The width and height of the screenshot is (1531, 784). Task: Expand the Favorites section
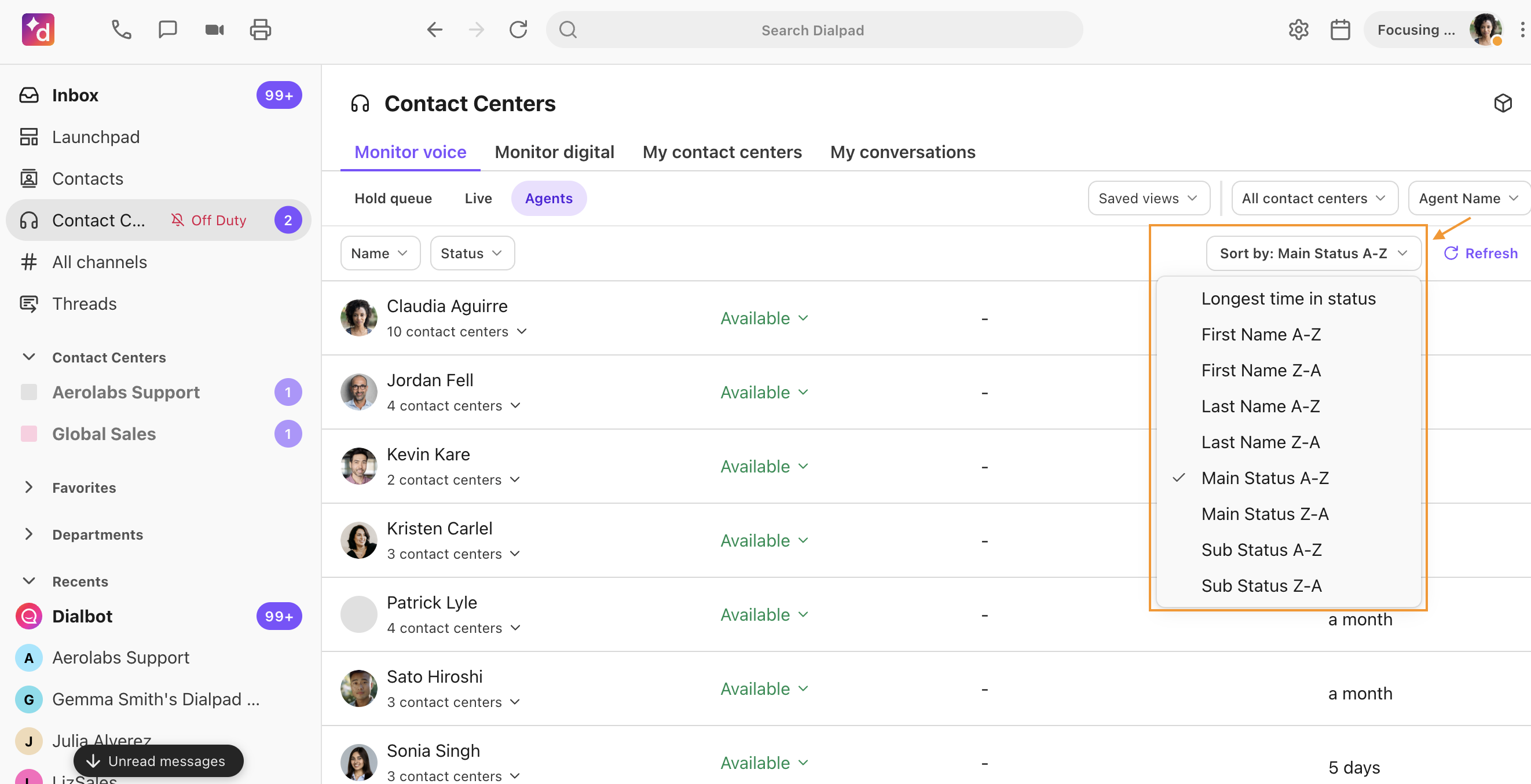point(28,488)
